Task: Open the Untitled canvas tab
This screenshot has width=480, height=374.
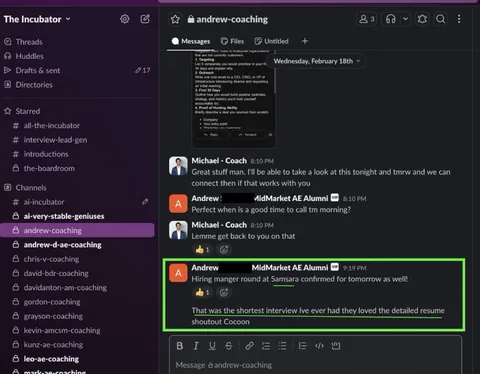Action: (272, 41)
